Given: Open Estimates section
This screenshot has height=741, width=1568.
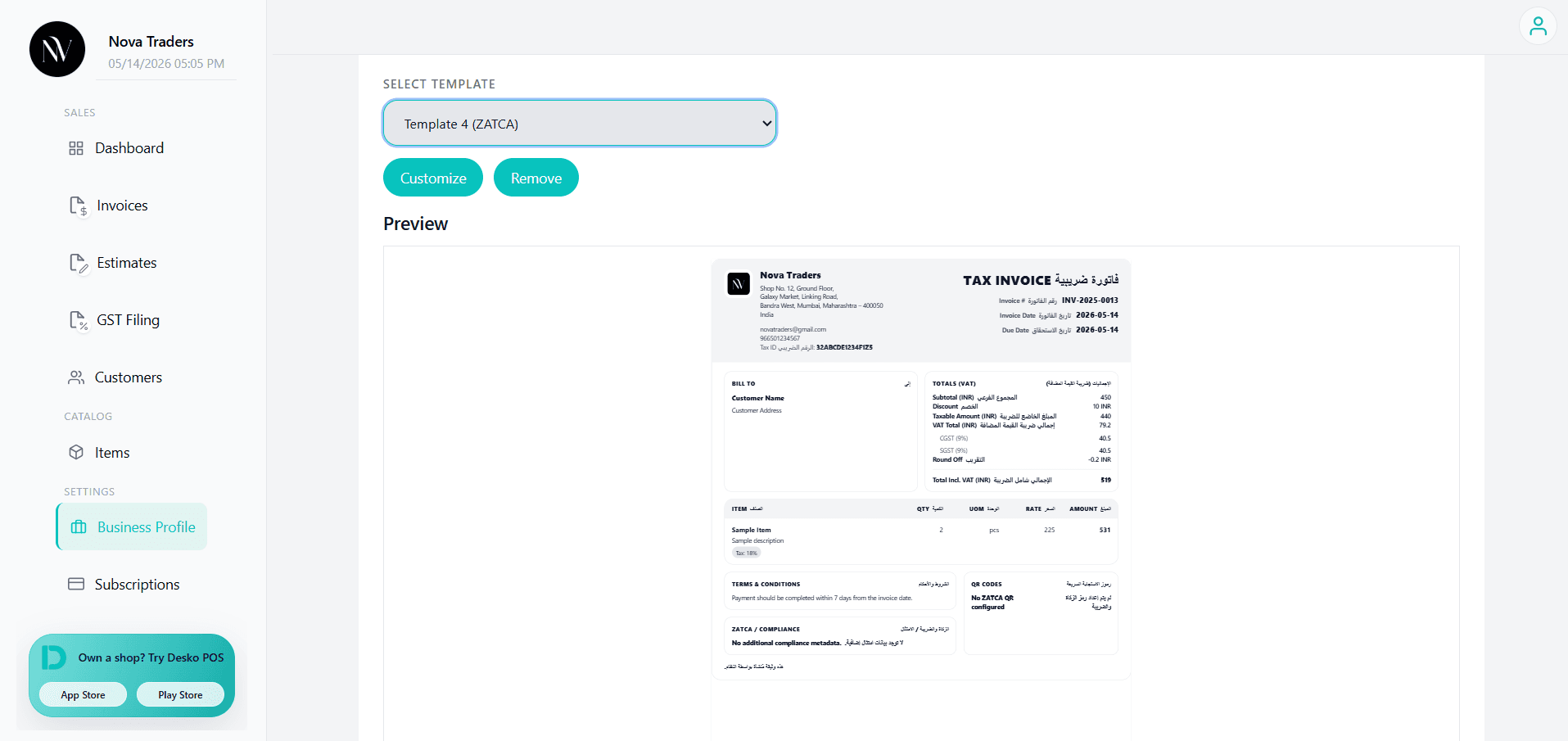Looking at the screenshot, I should (127, 263).
